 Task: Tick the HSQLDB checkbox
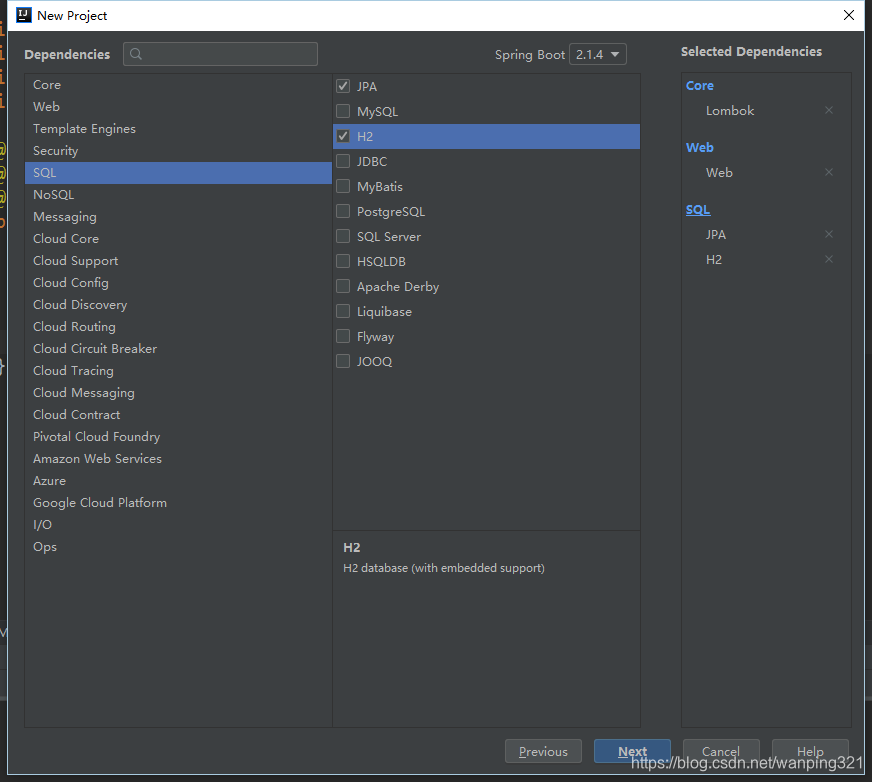pyautogui.click(x=343, y=261)
